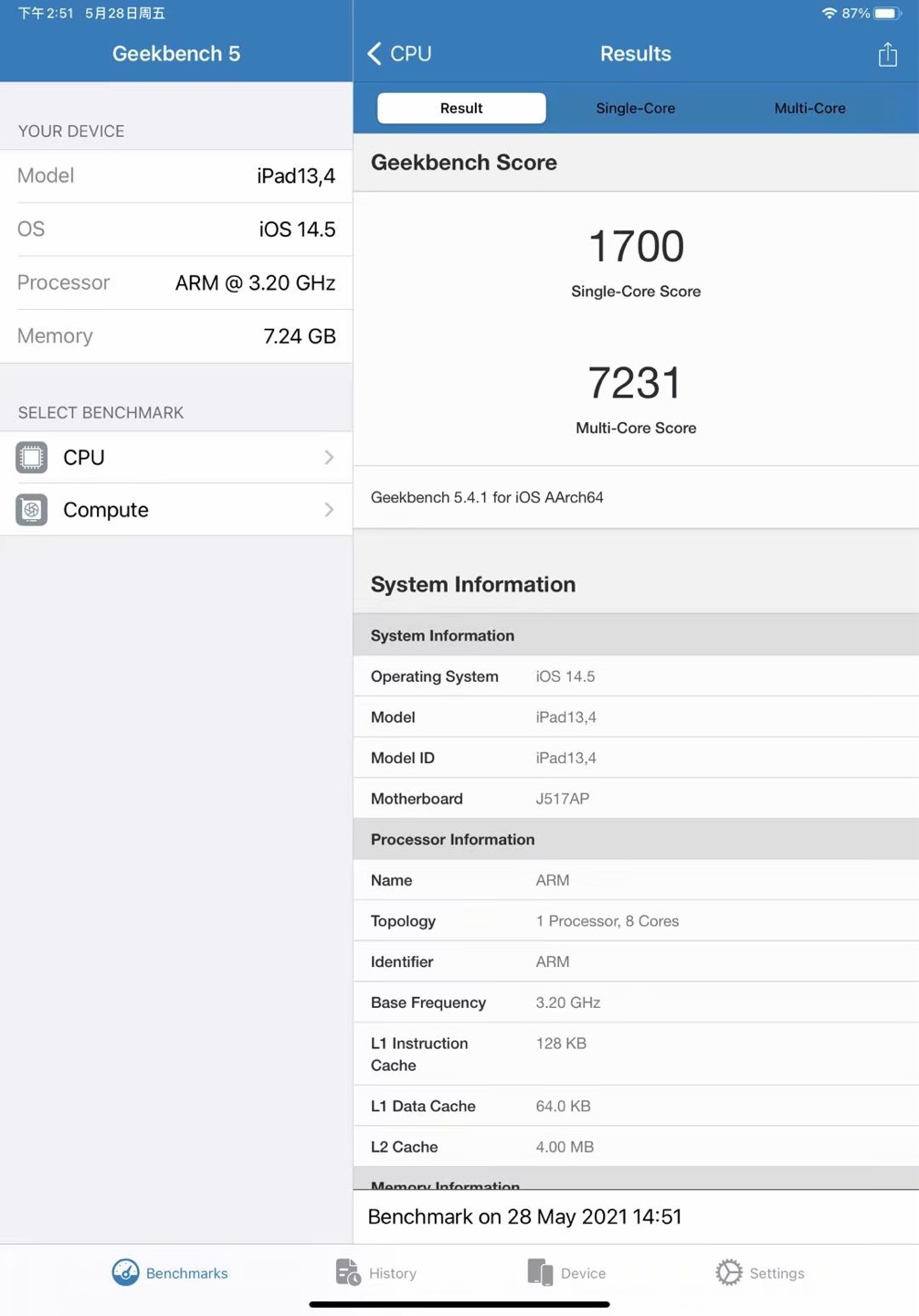This screenshot has height=1316, width=919.
Task: Expand the CPU benchmark row chevron
Action: [329, 457]
